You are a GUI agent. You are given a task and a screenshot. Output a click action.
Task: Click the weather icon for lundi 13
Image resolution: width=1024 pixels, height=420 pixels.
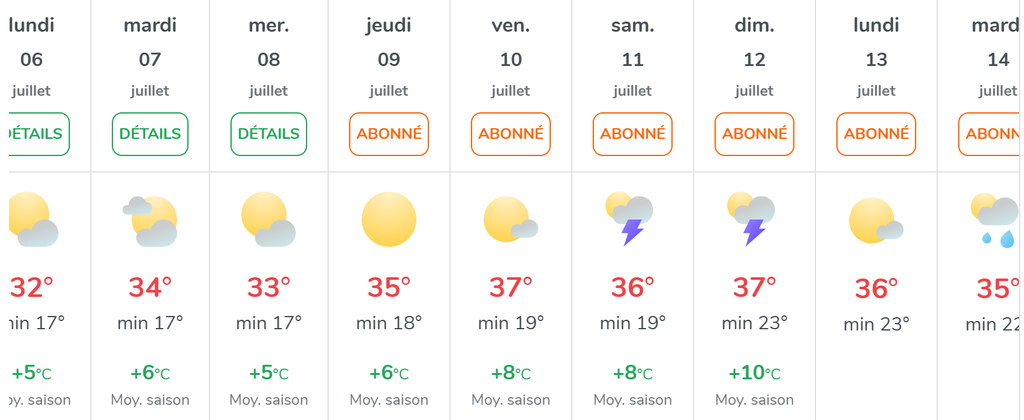coord(876,219)
